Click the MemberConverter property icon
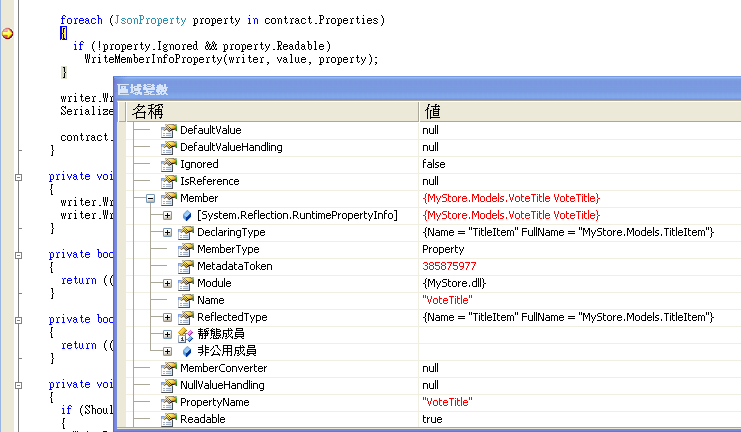 click(x=169, y=369)
